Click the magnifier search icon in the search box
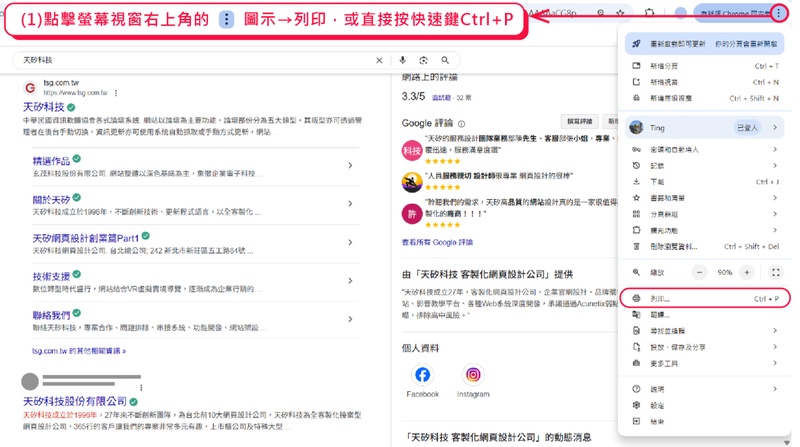Screen dimensions: 800x447 click(x=445, y=60)
